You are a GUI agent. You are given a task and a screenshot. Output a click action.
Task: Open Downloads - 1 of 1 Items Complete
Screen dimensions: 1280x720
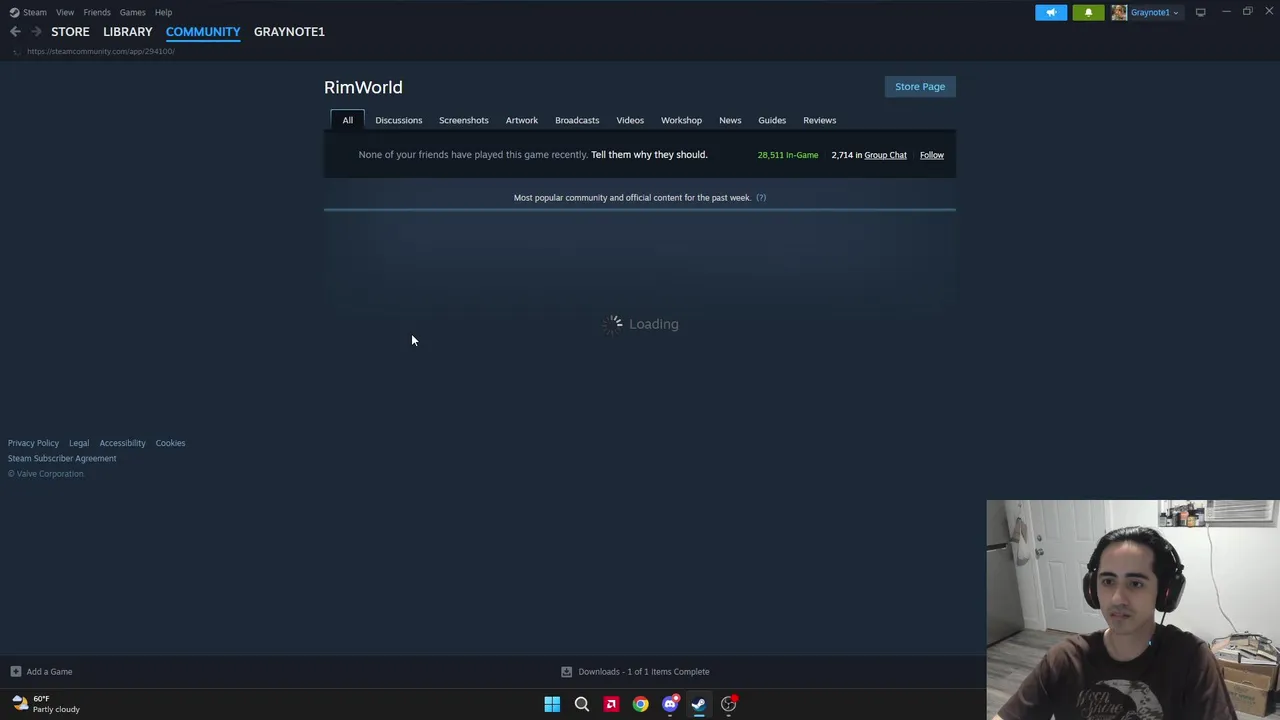point(644,672)
